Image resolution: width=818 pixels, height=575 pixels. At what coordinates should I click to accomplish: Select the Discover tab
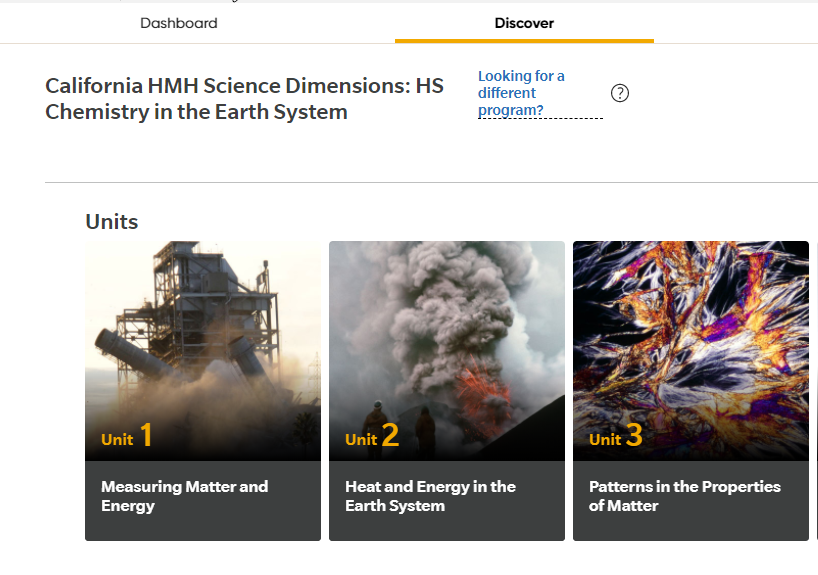click(x=524, y=23)
